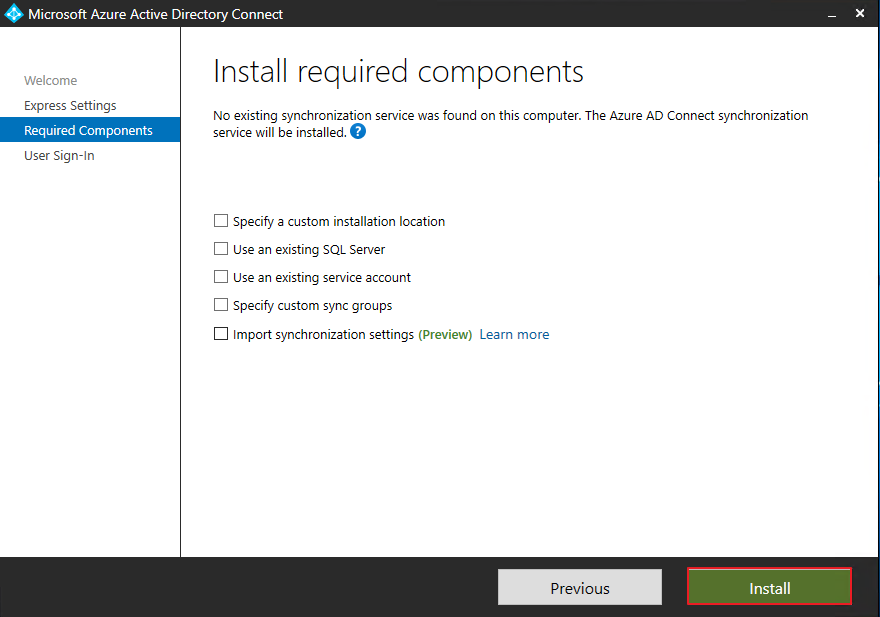Check Use an existing SQL Server
The width and height of the screenshot is (880, 617).
[x=221, y=249]
